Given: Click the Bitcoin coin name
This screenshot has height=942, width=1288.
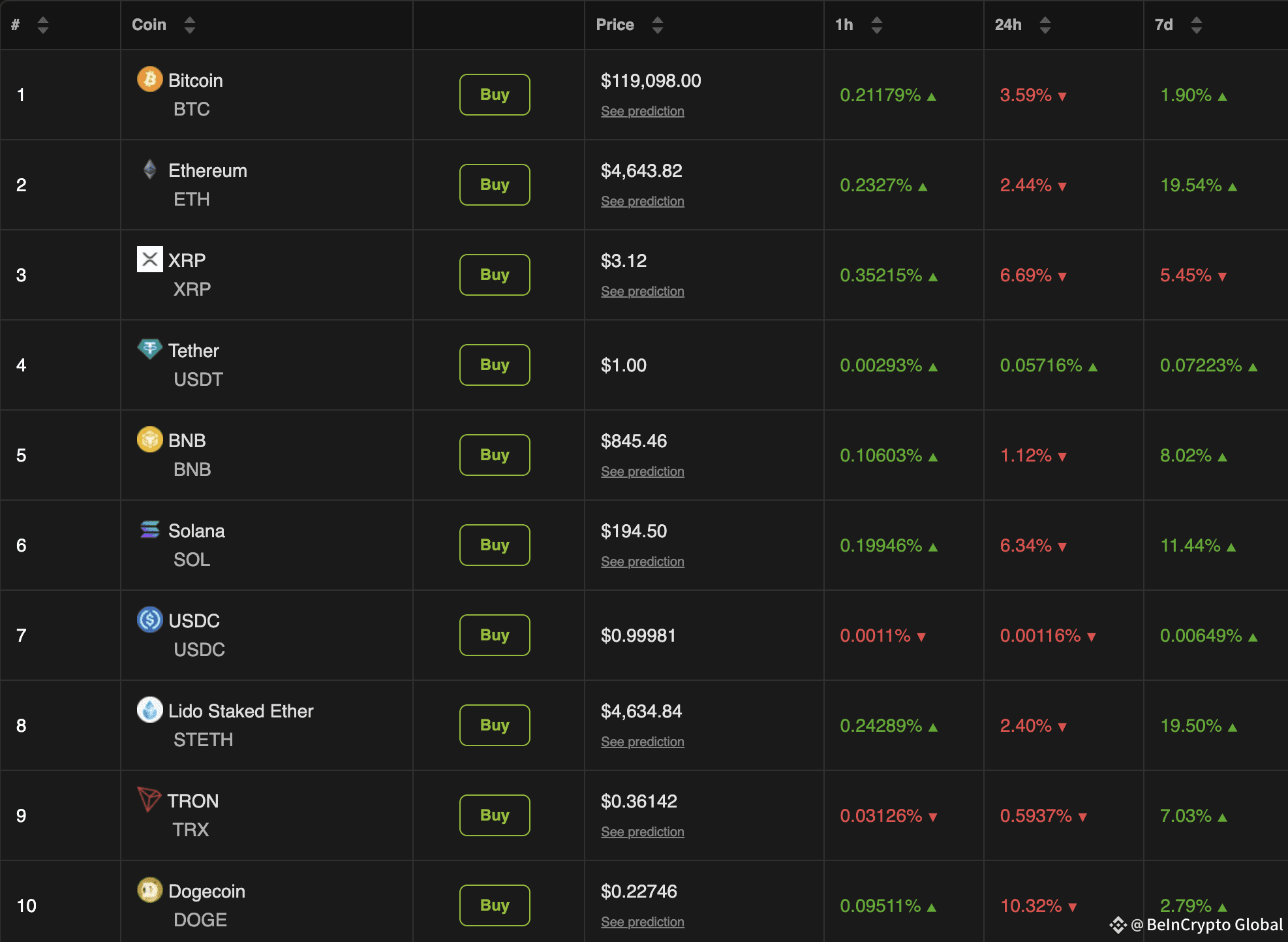Looking at the screenshot, I should tap(196, 80).
